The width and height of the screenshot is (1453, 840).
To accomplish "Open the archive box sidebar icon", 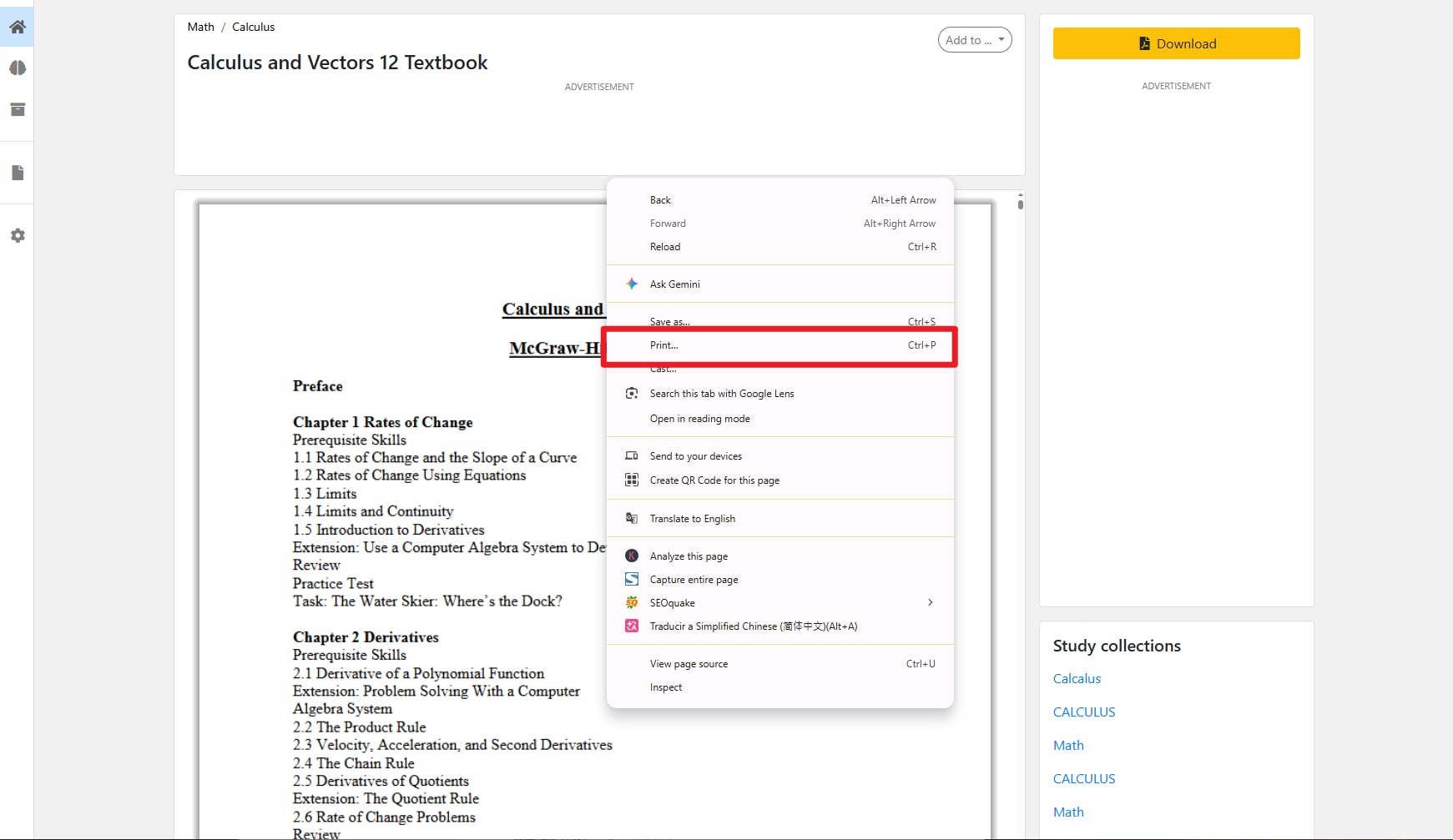I will click(17, 109).
